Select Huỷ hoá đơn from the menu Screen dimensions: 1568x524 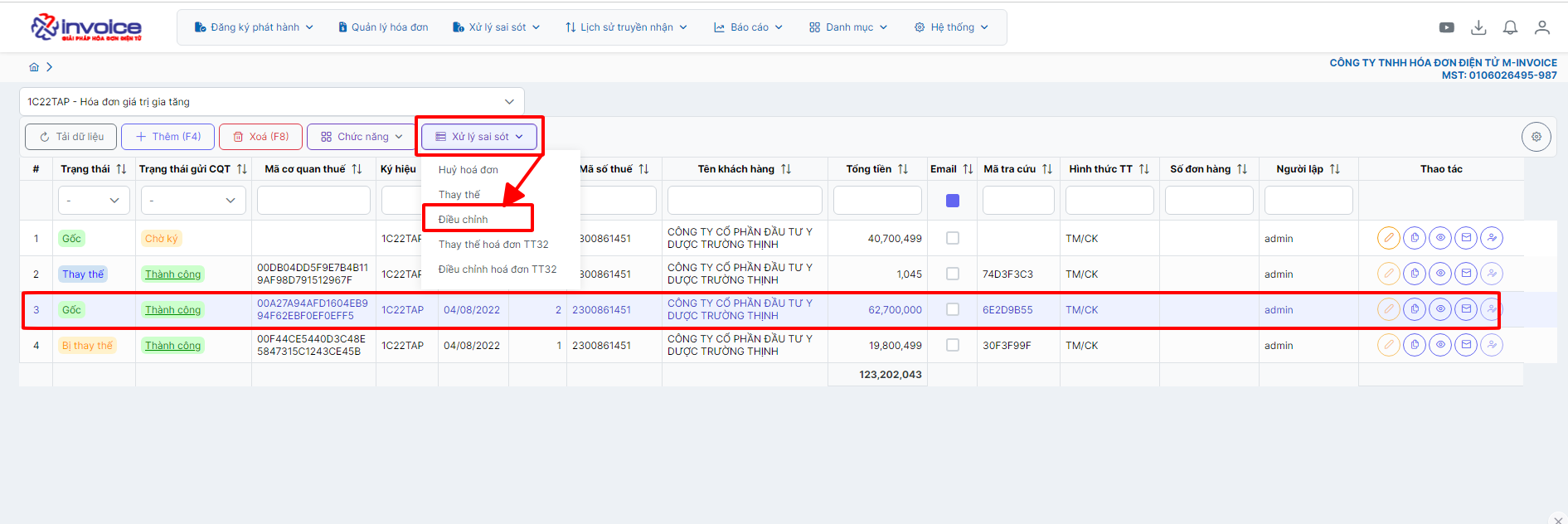[468, 170]
